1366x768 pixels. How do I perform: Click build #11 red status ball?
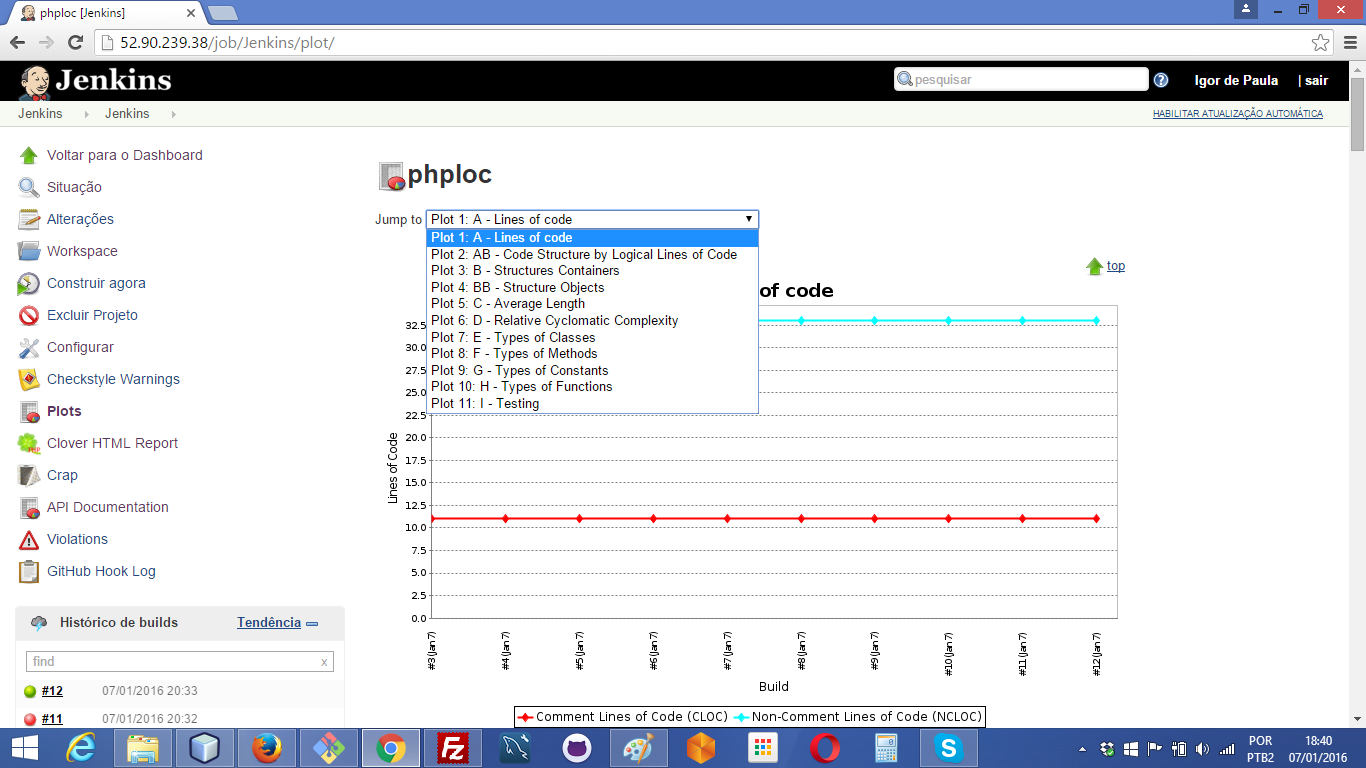[x=30, y=719]
